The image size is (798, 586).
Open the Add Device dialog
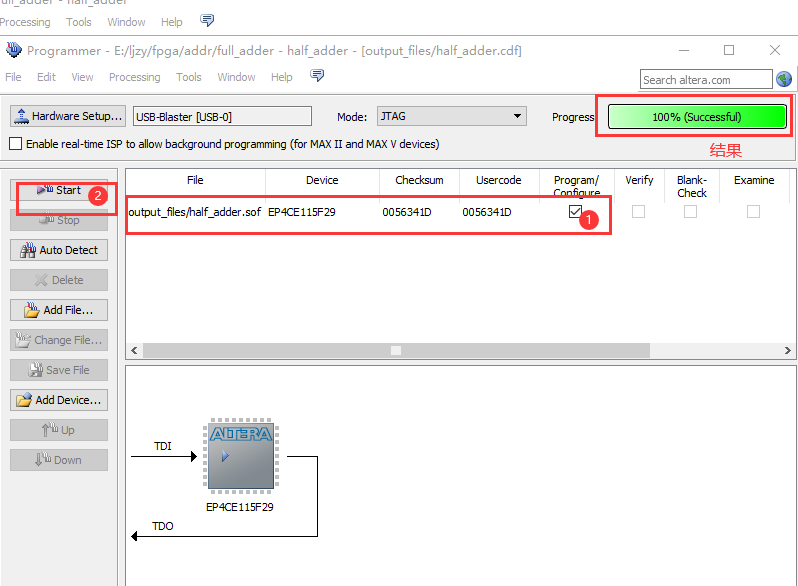pos(59,400)
